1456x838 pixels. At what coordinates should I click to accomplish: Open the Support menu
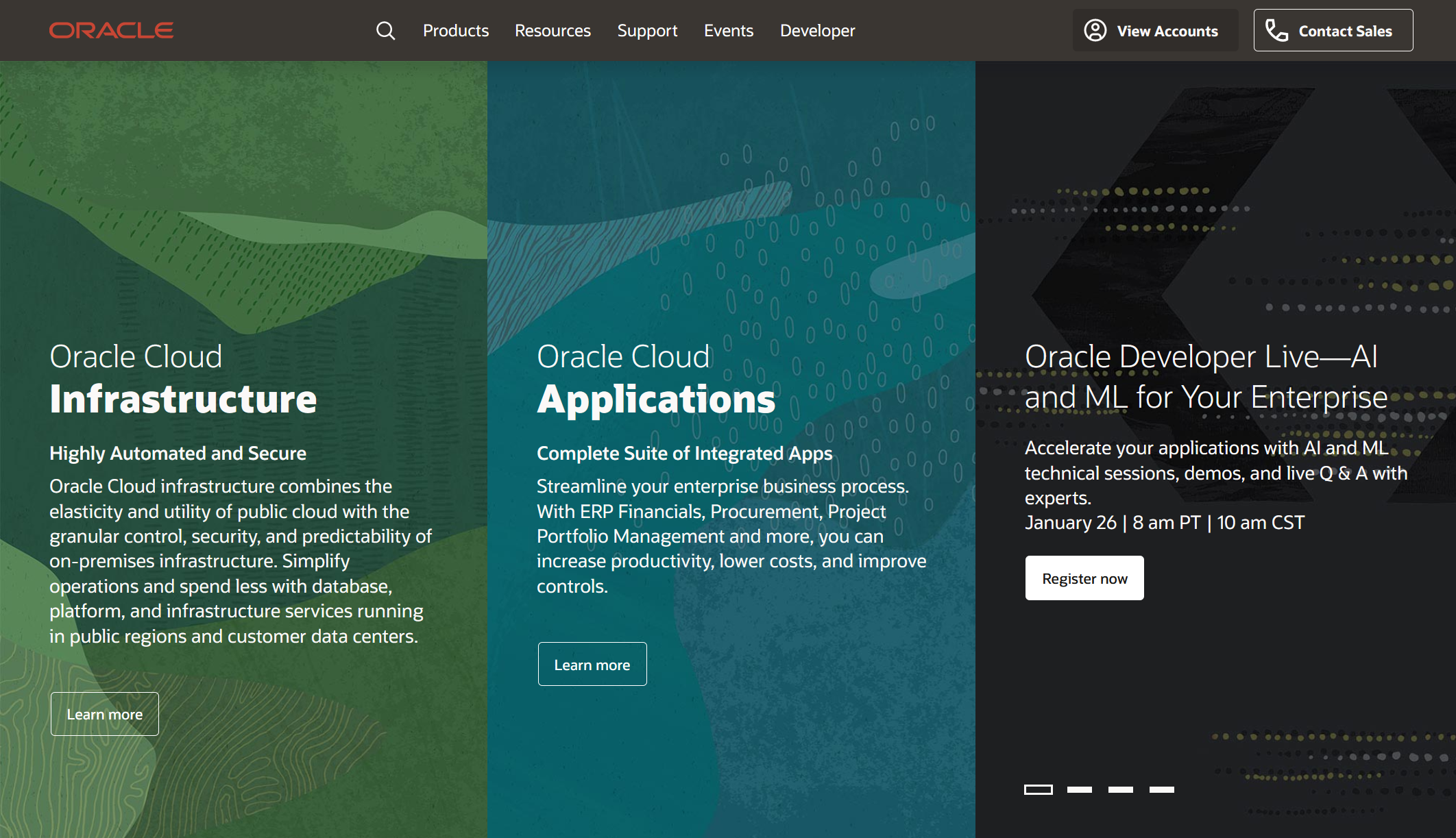click(x=647, y=31)
